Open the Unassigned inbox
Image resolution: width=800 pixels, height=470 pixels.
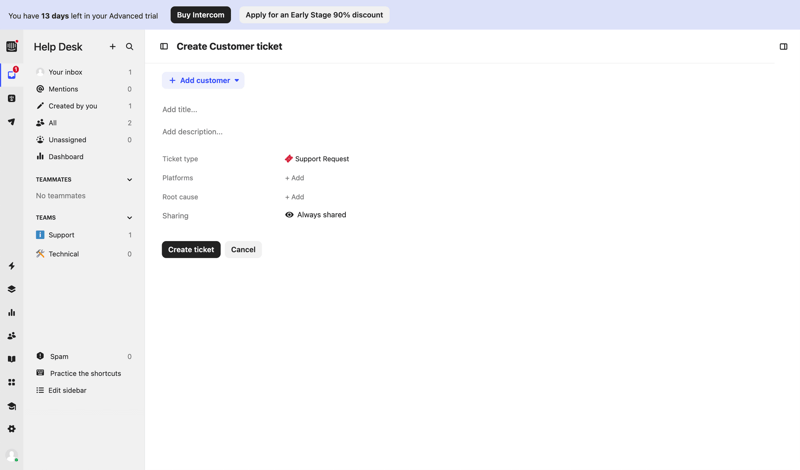pos(84,139)
